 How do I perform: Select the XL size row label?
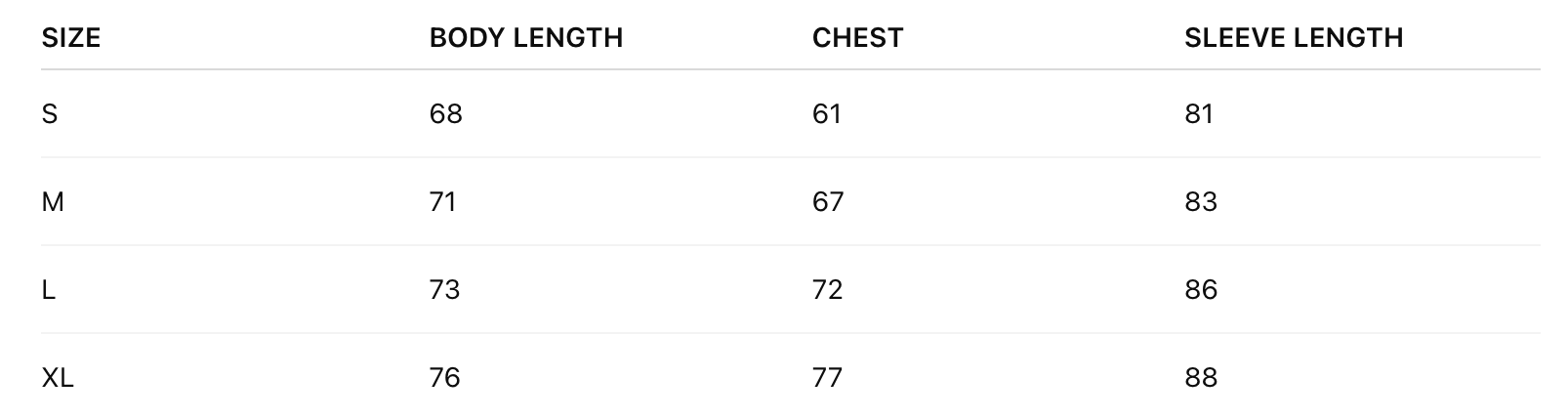point(58,378)
